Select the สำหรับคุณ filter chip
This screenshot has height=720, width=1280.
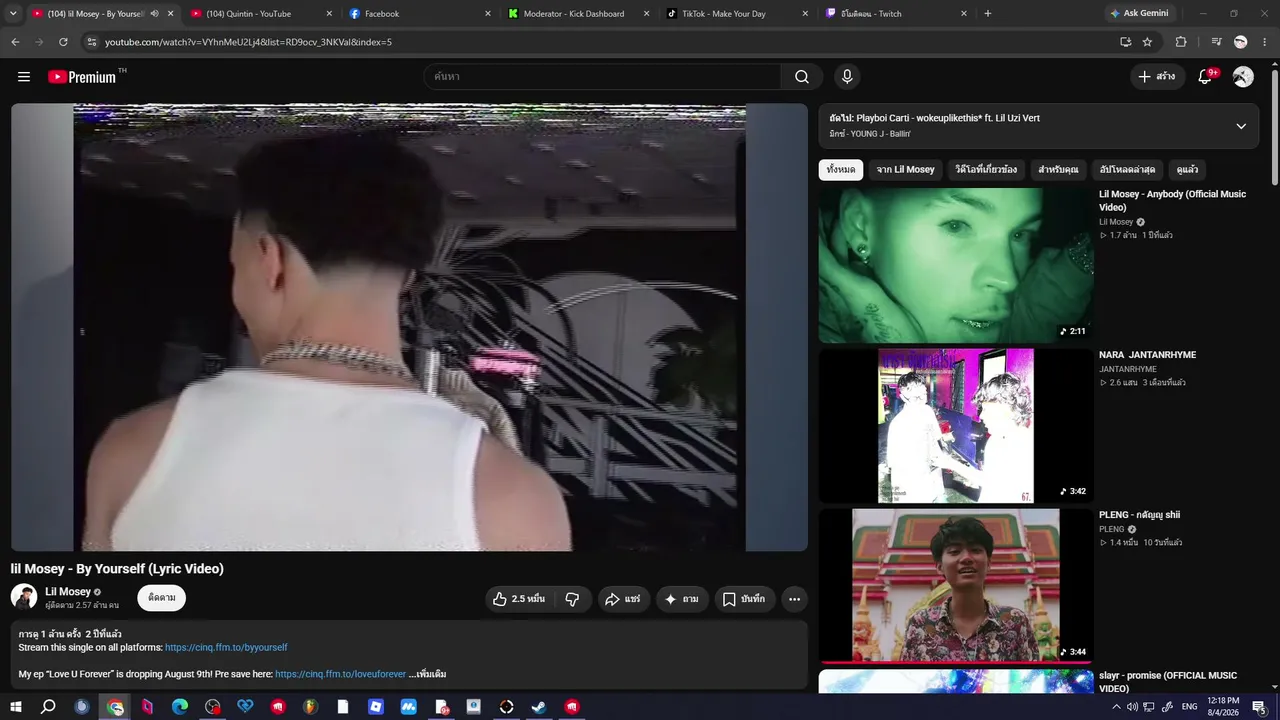coord(1058,170)
